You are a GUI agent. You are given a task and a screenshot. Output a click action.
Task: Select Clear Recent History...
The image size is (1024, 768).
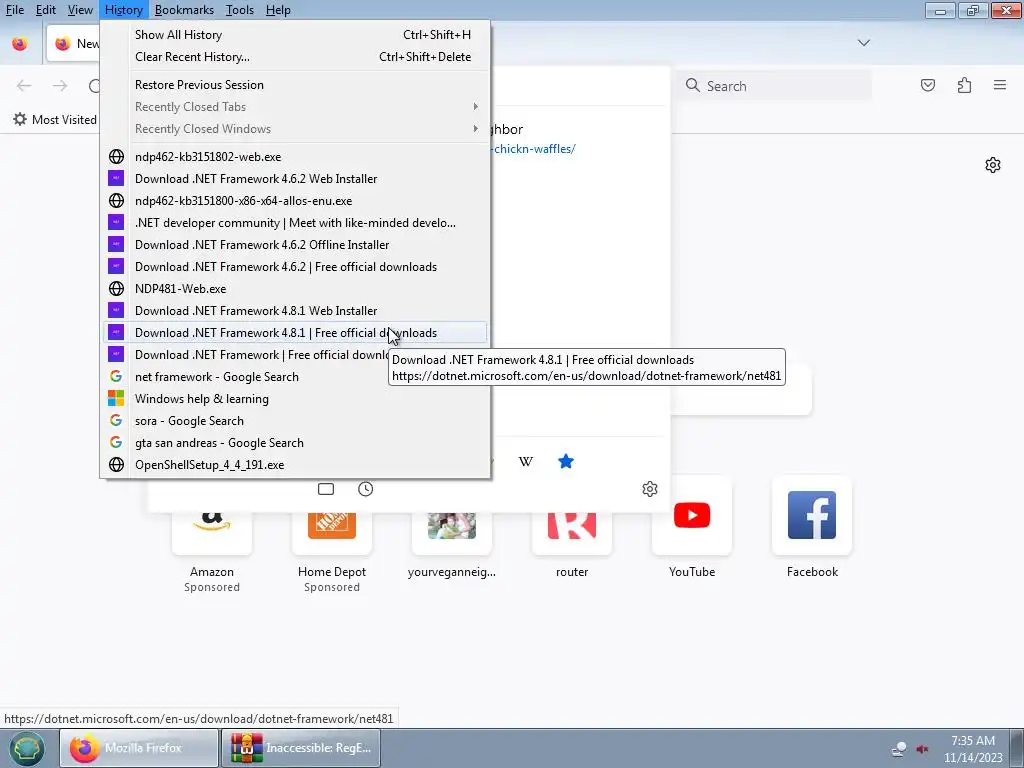coord(295,57)
